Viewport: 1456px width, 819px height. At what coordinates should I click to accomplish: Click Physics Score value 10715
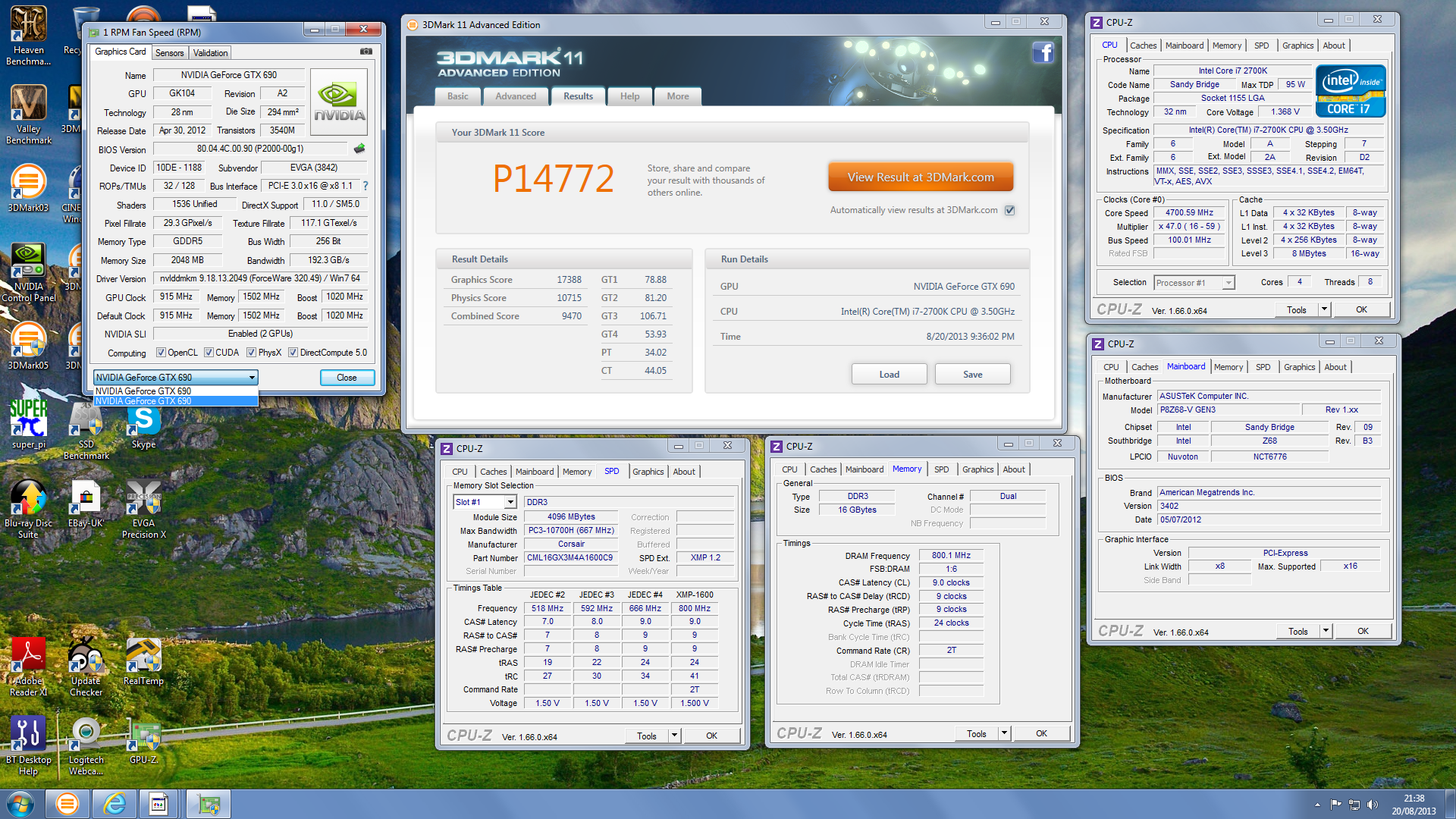[569, 298]
